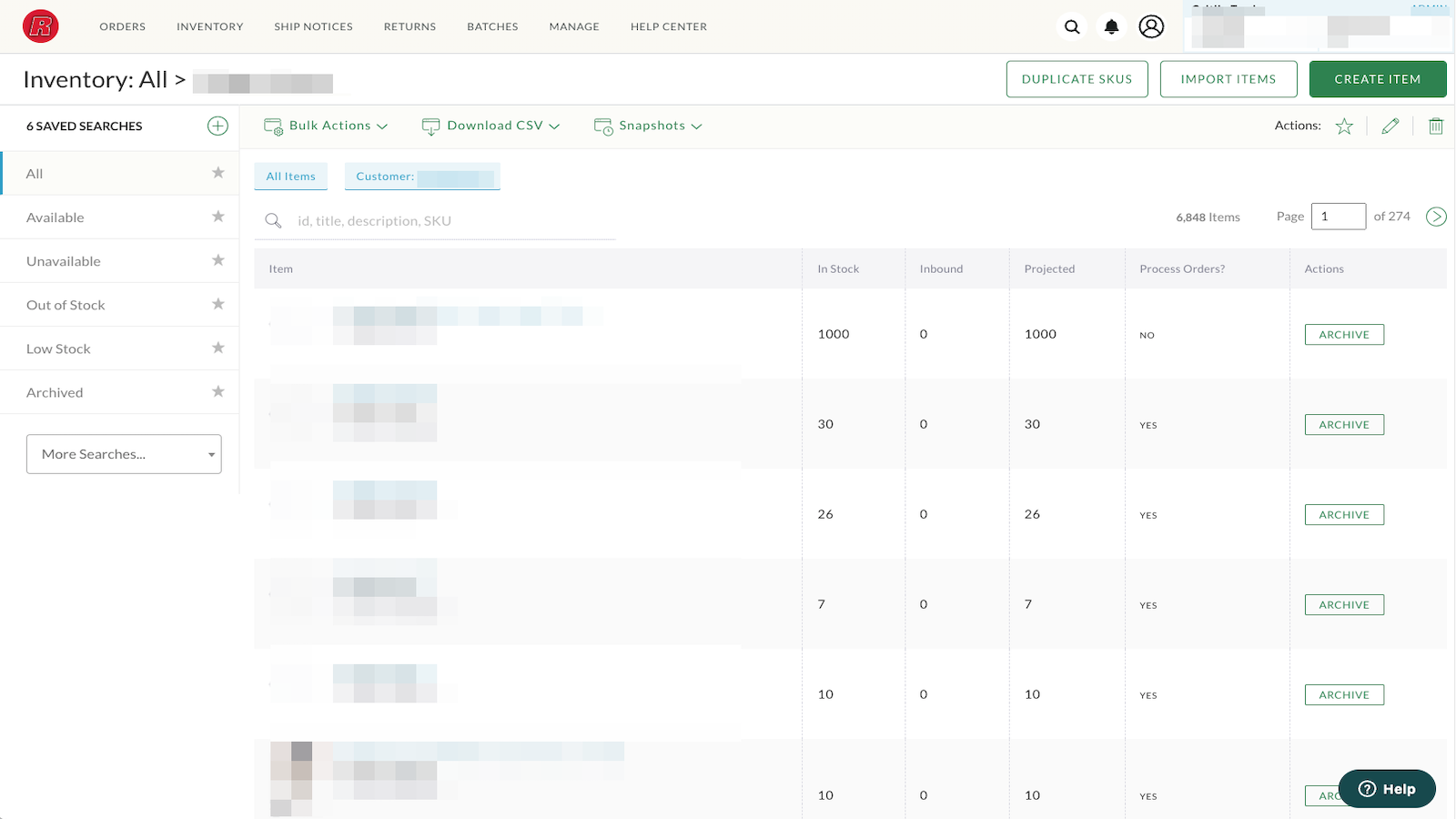Open the Ship Notices menu

(x=313, y=27)
